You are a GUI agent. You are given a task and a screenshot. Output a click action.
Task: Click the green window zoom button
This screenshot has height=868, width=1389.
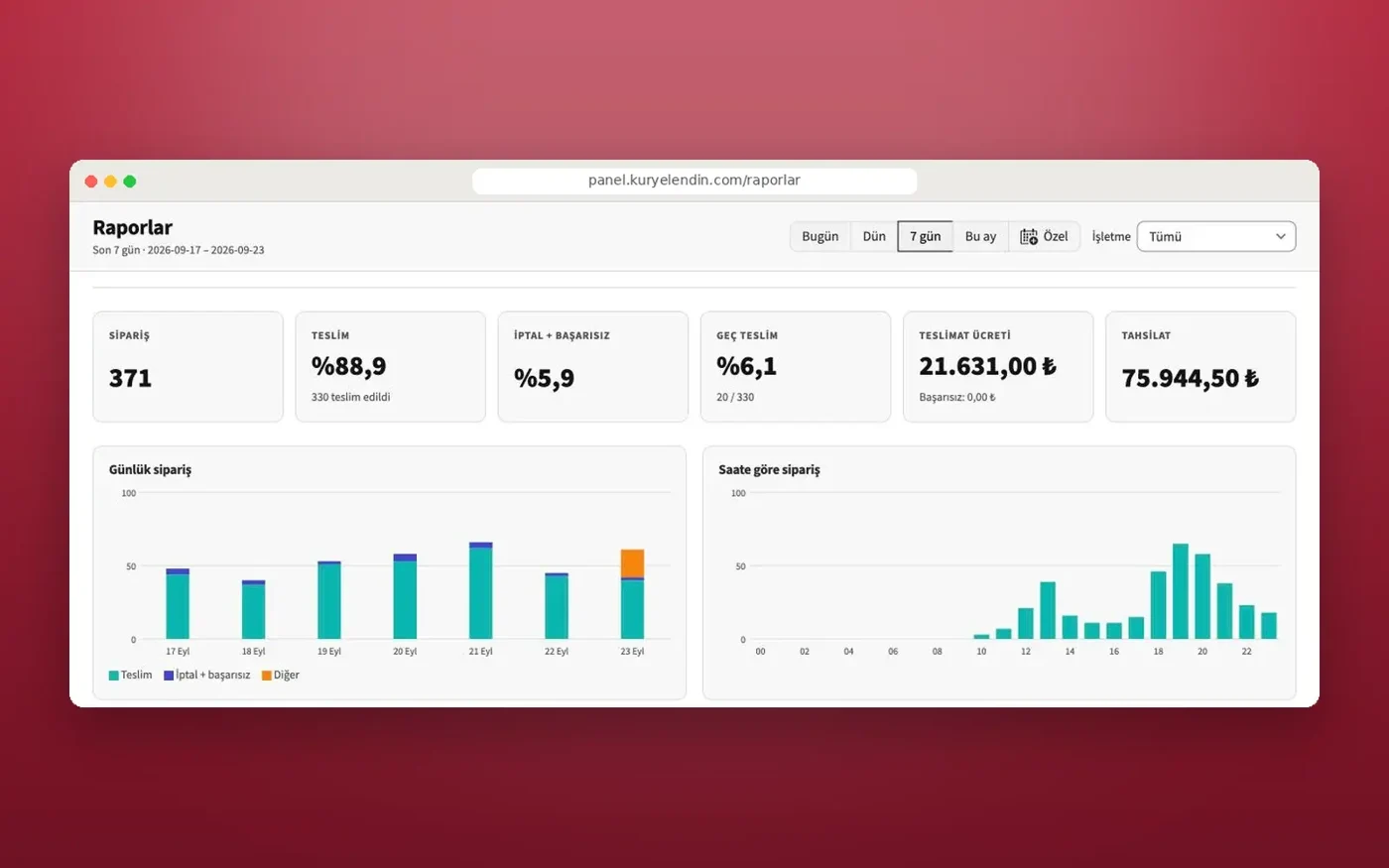(130, 182)
